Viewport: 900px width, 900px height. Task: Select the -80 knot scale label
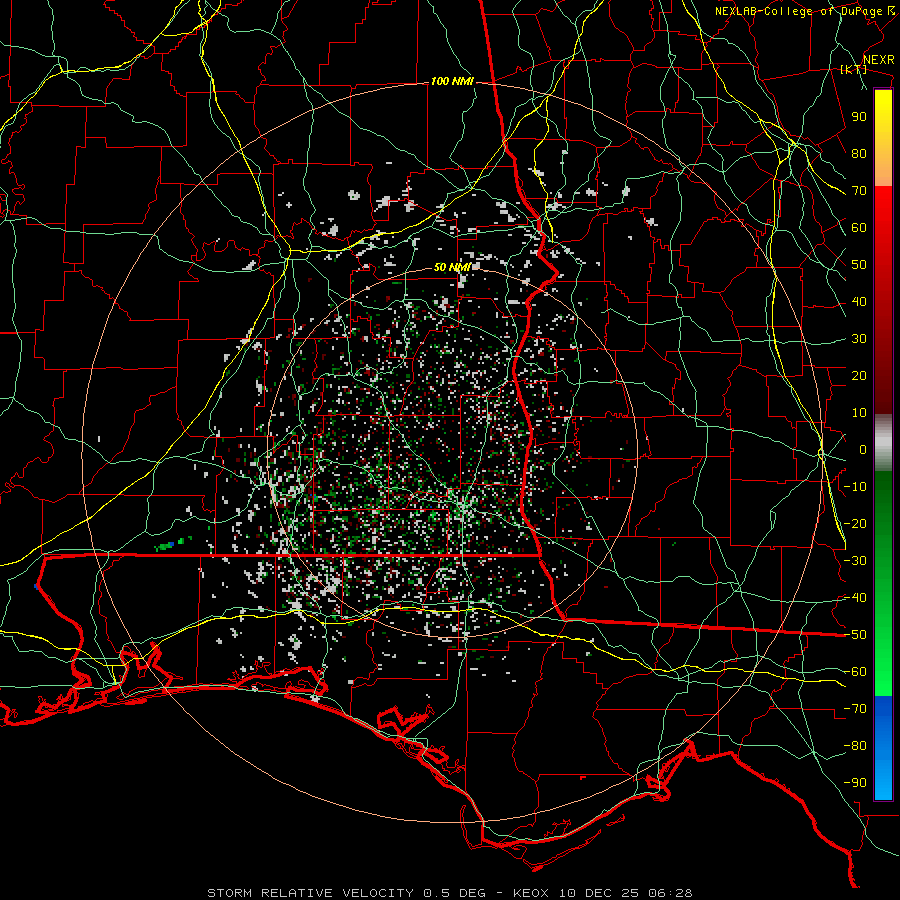[x=855, y=746]
